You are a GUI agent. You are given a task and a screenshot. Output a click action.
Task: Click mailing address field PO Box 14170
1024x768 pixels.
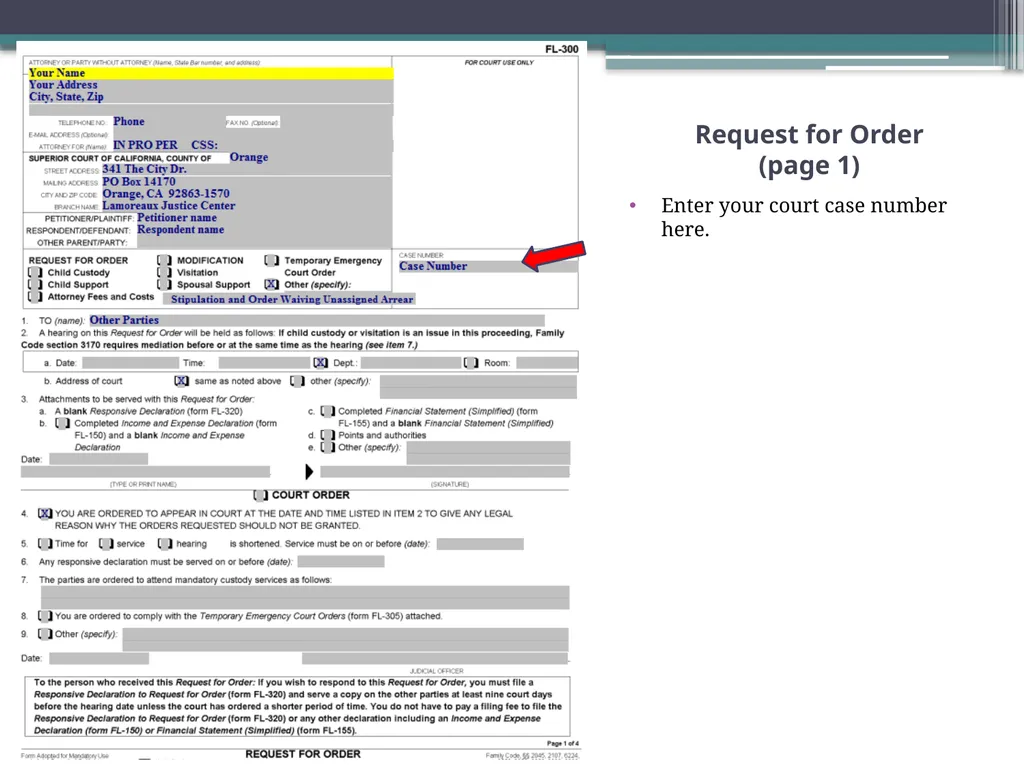(x=246, y=182)
